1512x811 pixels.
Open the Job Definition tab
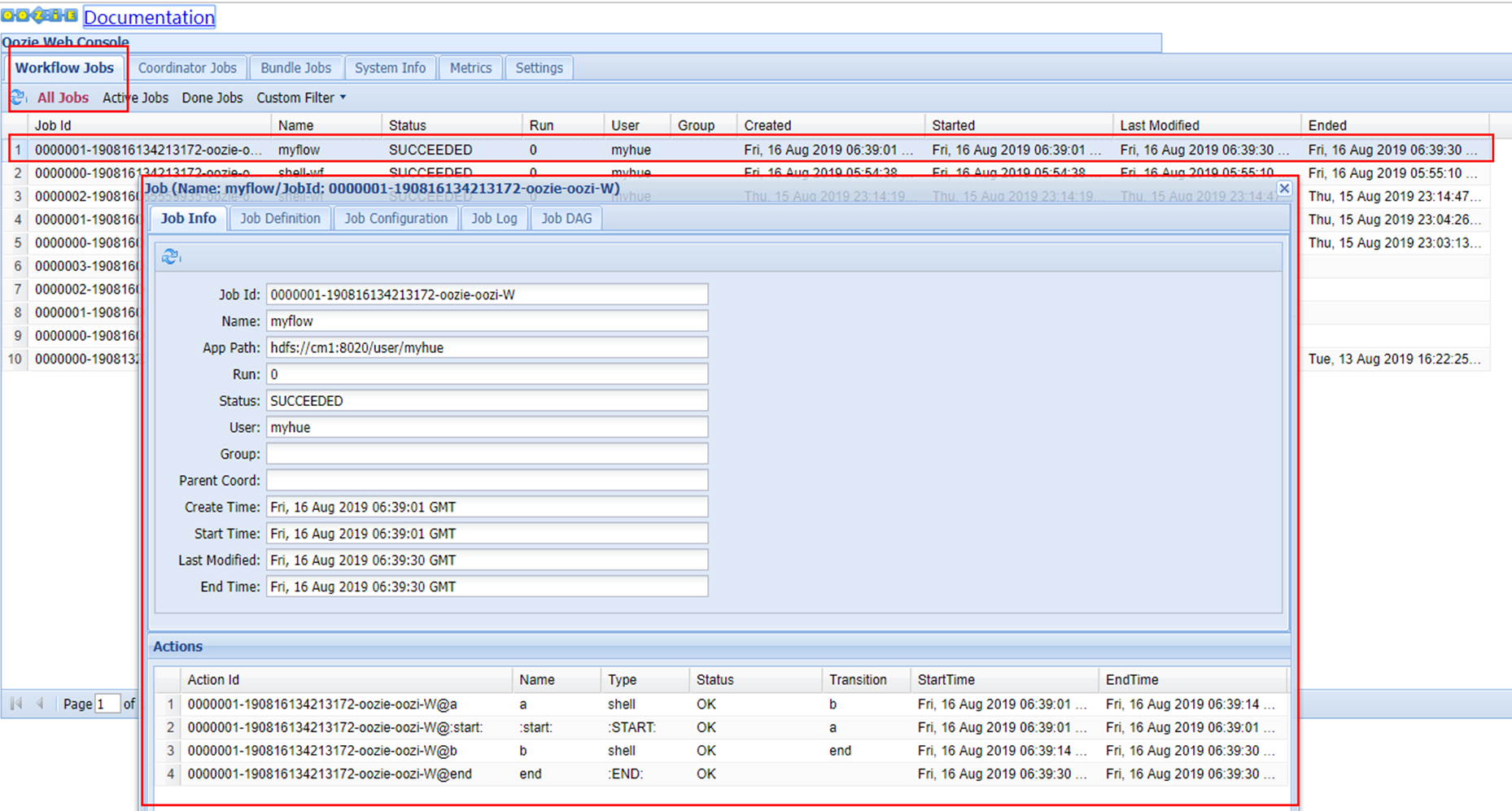[280, 219]
